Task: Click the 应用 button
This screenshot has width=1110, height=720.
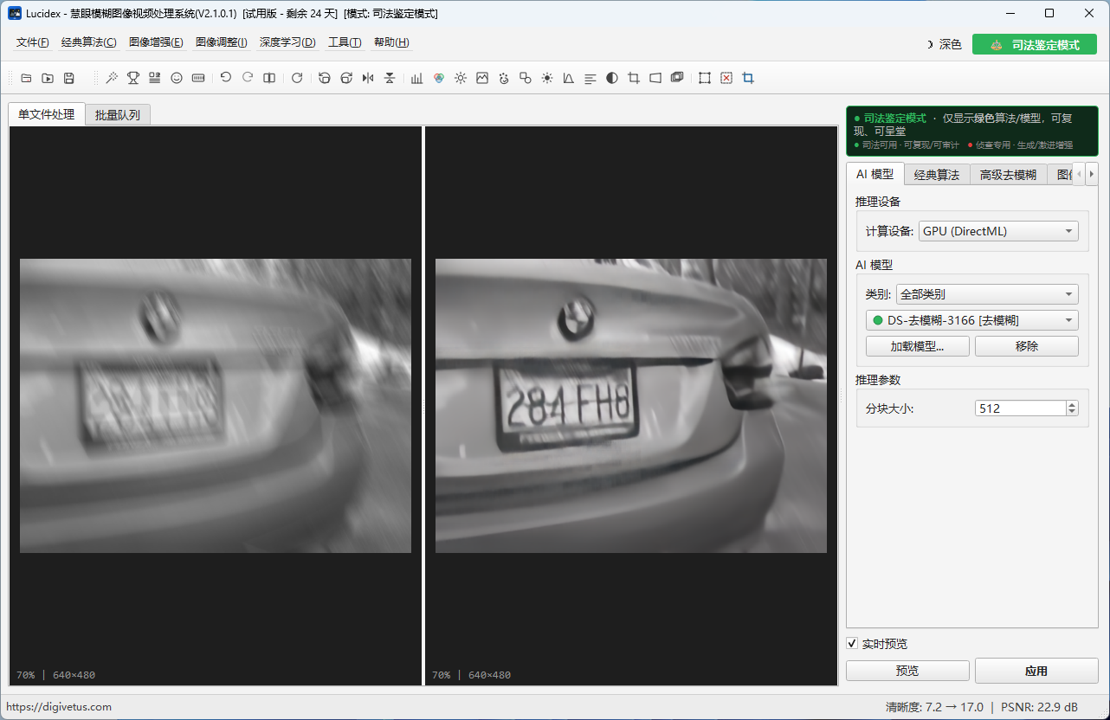Action: (x=1036, y=670)
